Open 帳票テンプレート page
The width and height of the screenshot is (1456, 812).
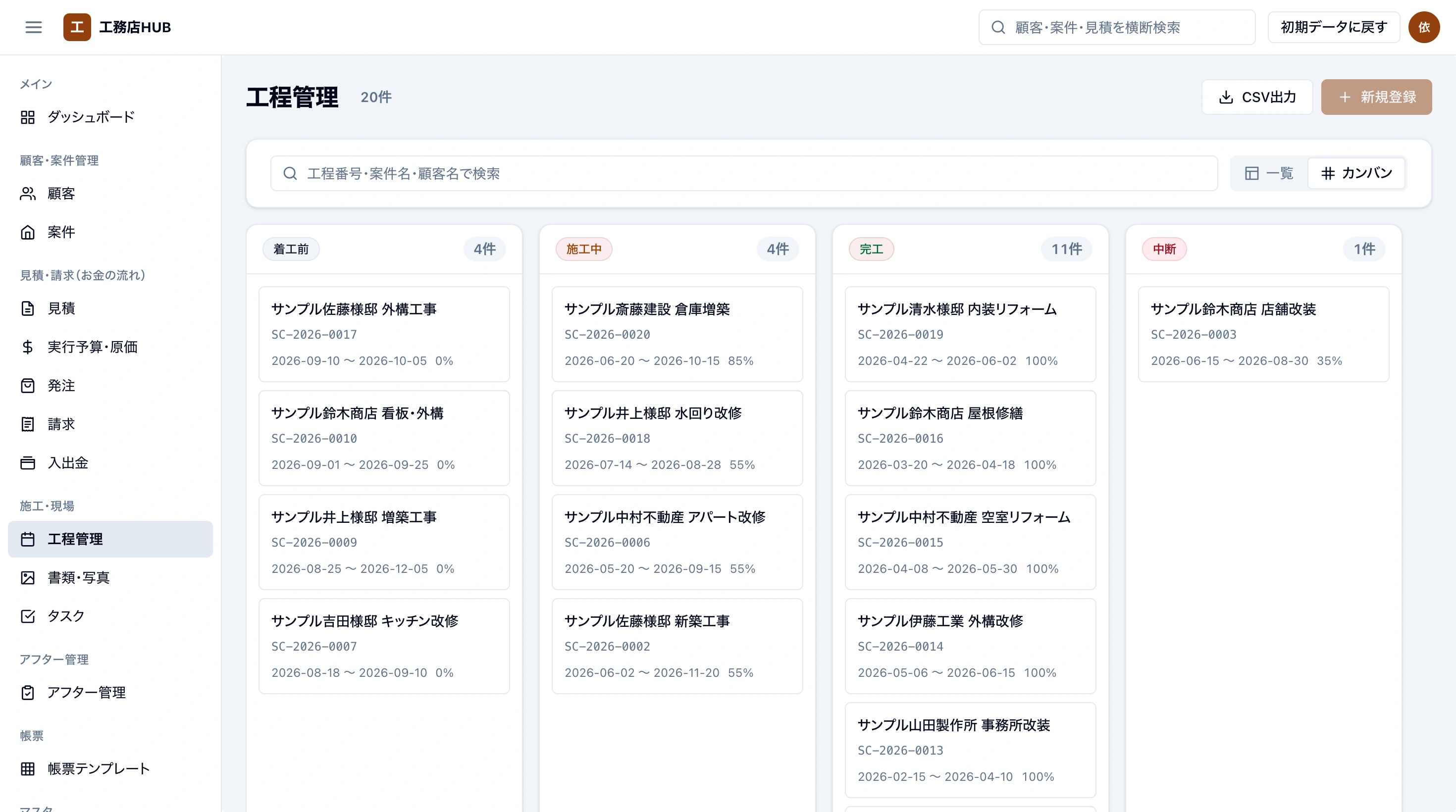[110, 769]
